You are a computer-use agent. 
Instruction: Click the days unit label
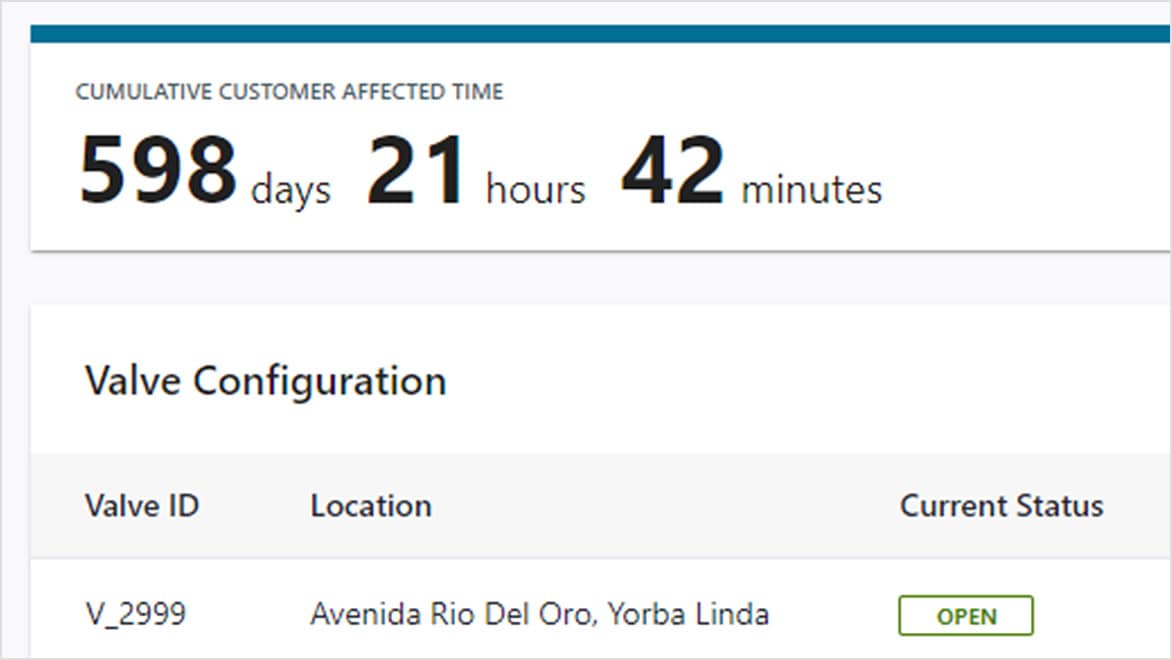290,189
